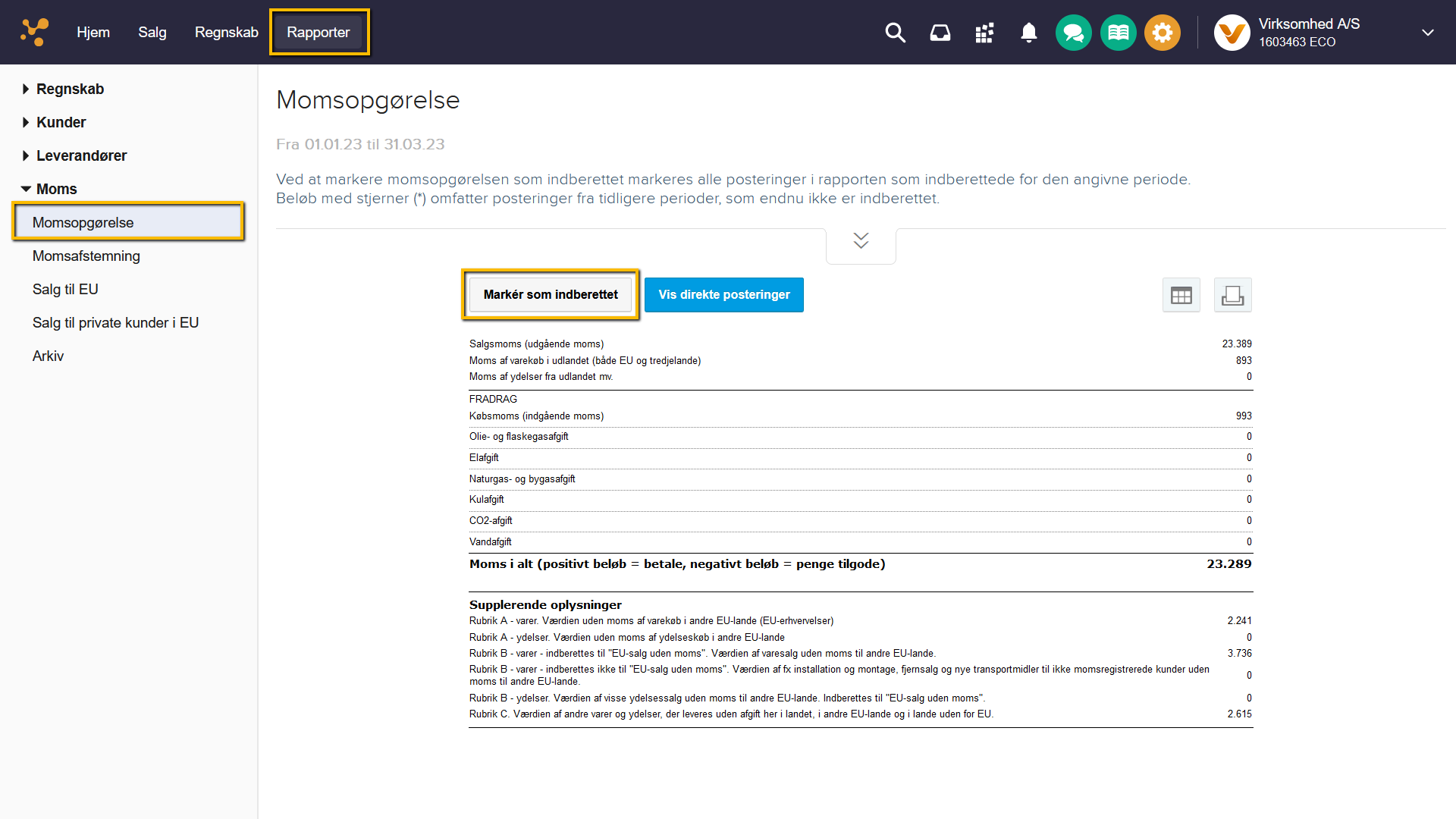This screenshot has height=819, width=1456.
Task: Click the notifications bell icon
Action: [1028, 33]
